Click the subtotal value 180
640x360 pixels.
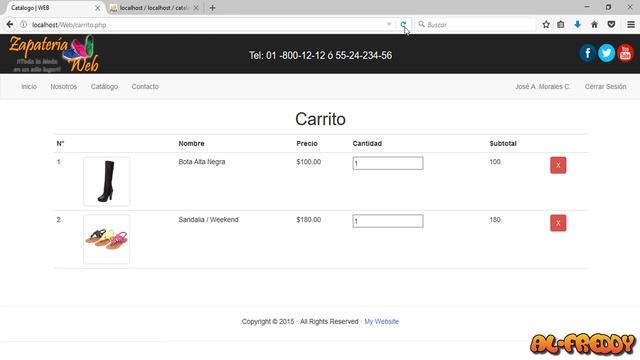[495, 220]
